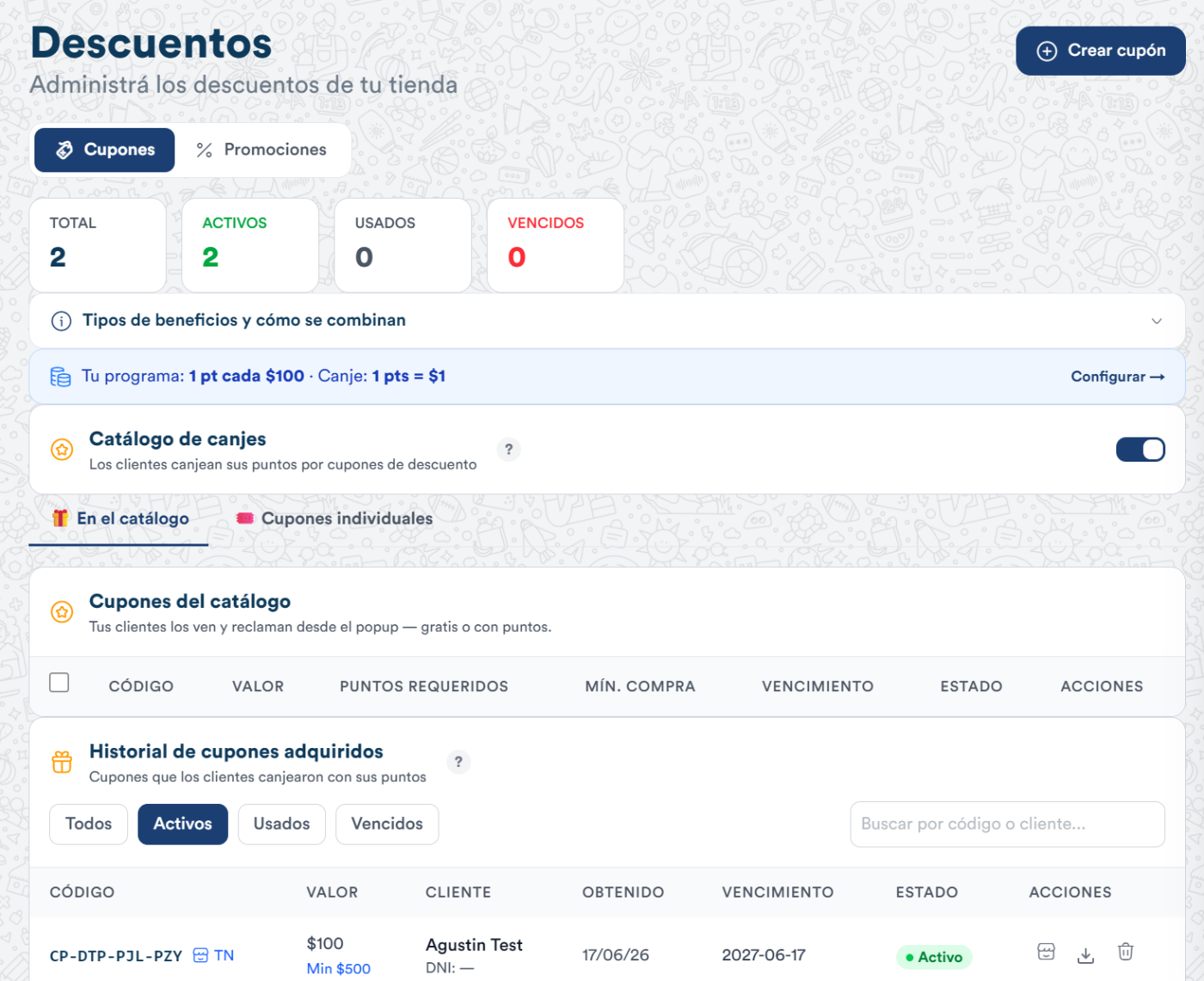This screenshot has width=1204, height=981.
Task: Select the VENCIDOS stats card
Action: pos(556,245)
